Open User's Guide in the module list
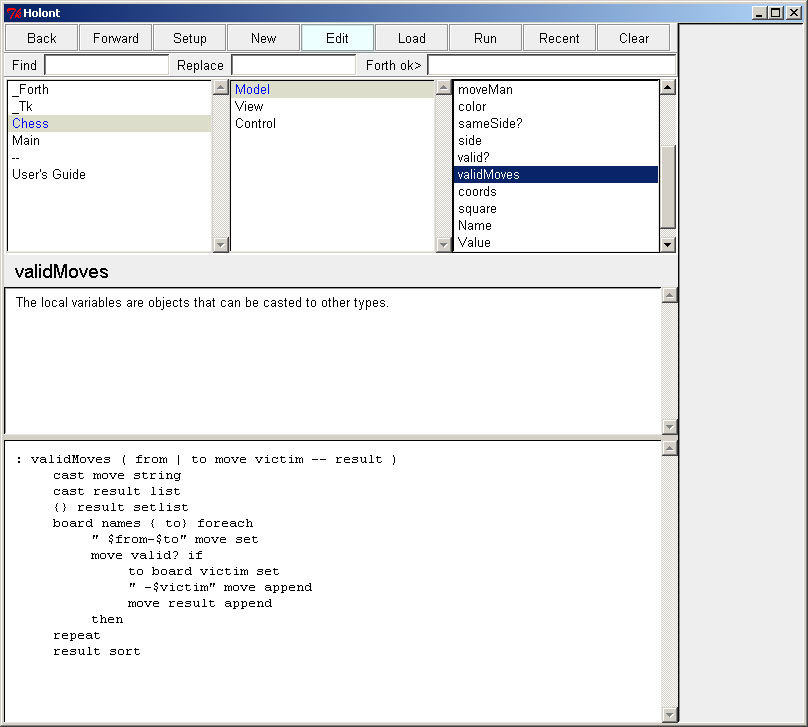The image size is (808, 727). point(49,175)
